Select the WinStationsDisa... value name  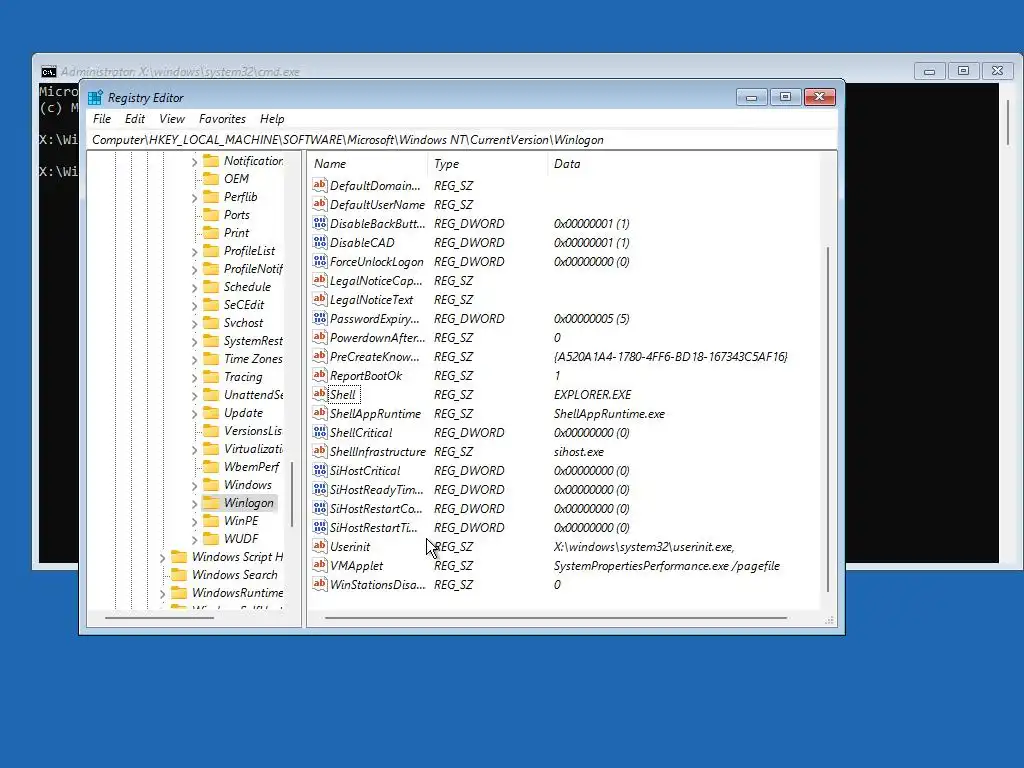click(x=377, y=584)
